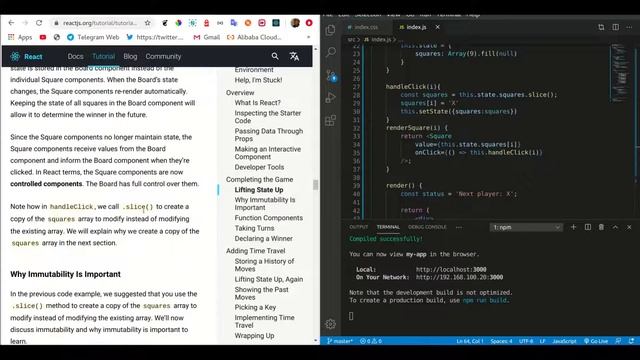Image resolution: width=640 pixels, height=360 pixels.
Task: Go to 'Wrapping Up' sidebar link
Action: 254,336
